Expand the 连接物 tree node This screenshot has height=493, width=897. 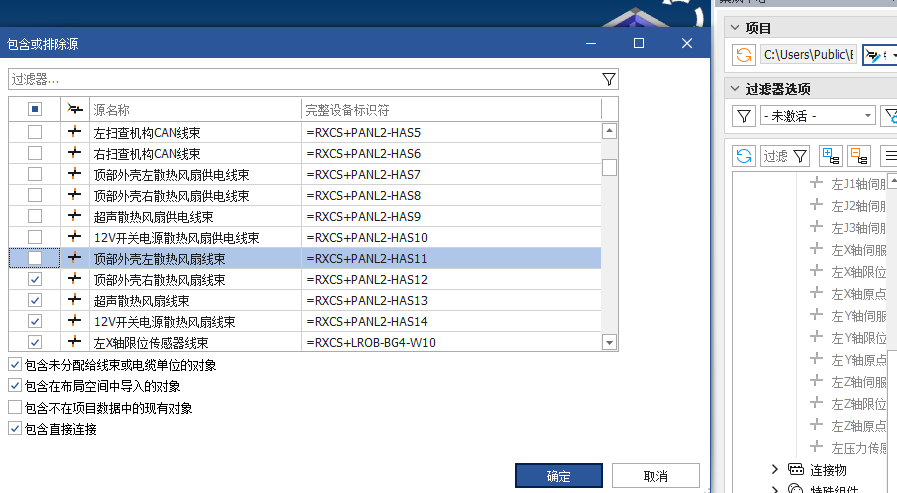775,470
